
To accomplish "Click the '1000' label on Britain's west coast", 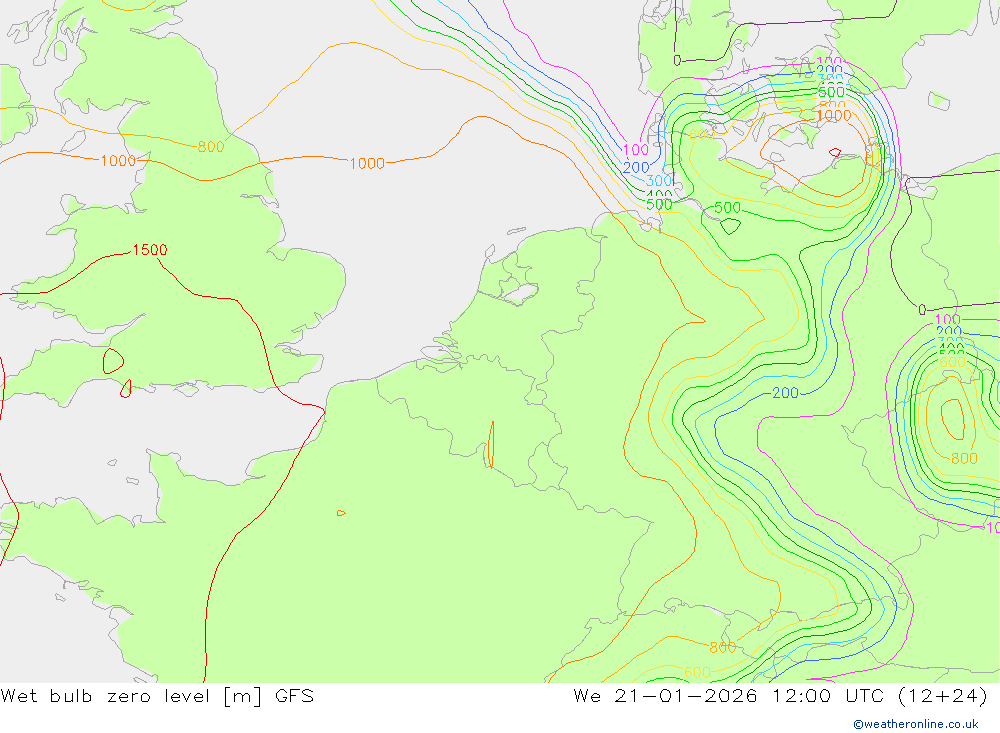I will [x=119, y=161].
